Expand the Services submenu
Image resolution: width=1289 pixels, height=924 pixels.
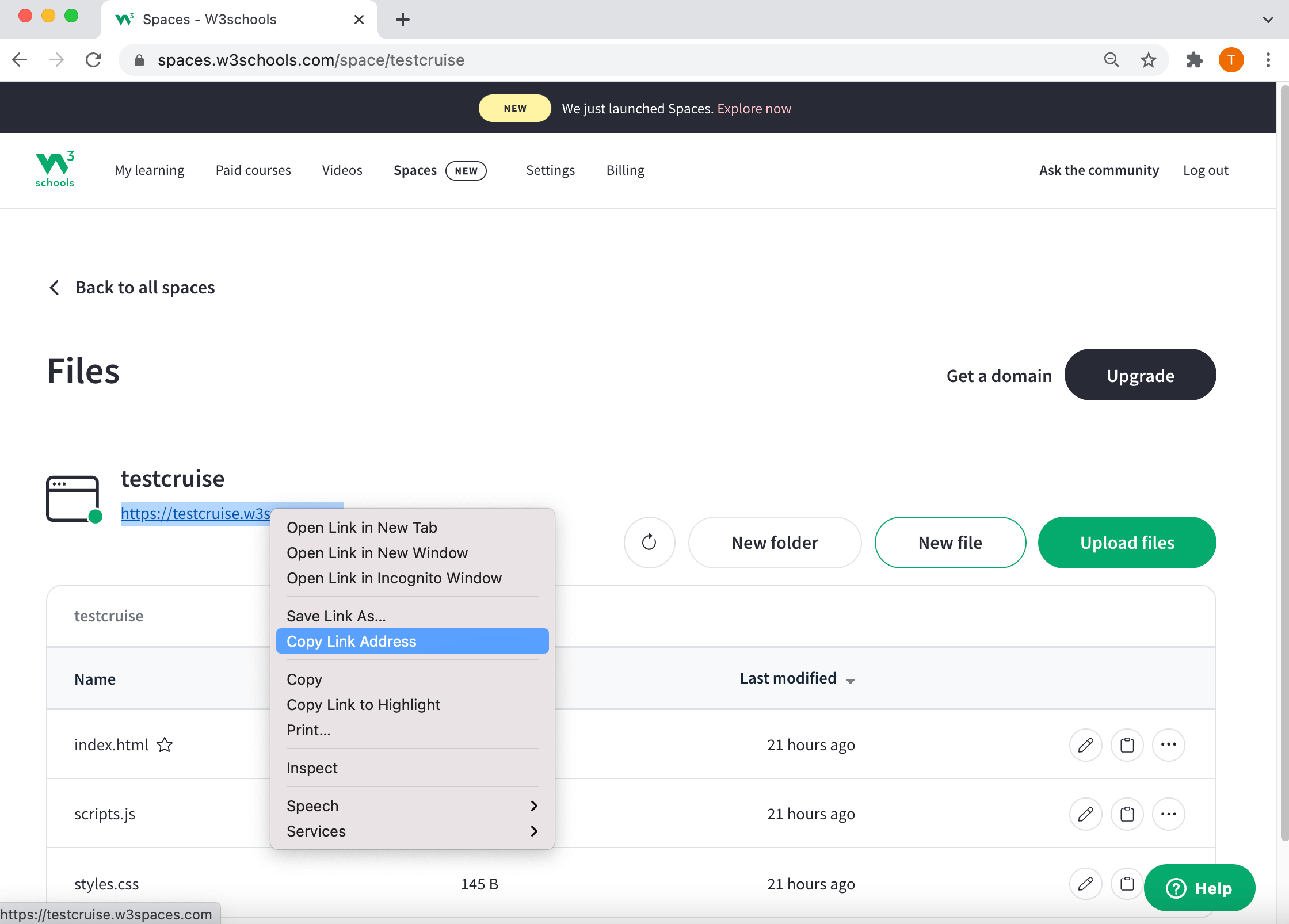pos(412,831)
